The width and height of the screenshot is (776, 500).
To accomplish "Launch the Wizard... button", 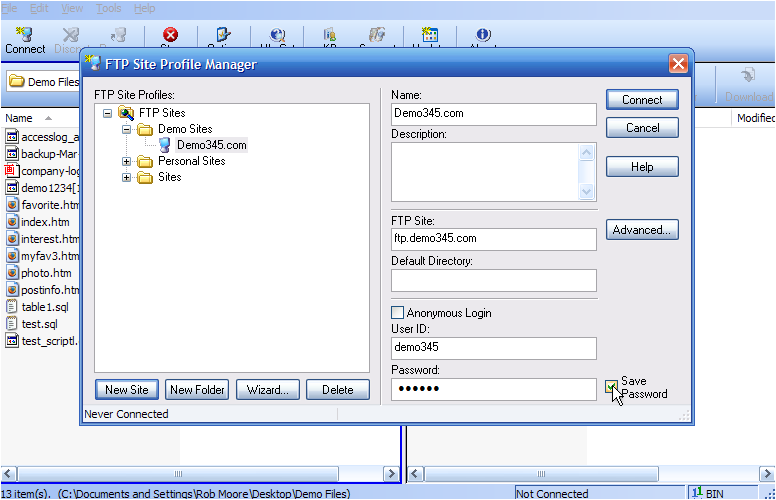I will [268, 390].
